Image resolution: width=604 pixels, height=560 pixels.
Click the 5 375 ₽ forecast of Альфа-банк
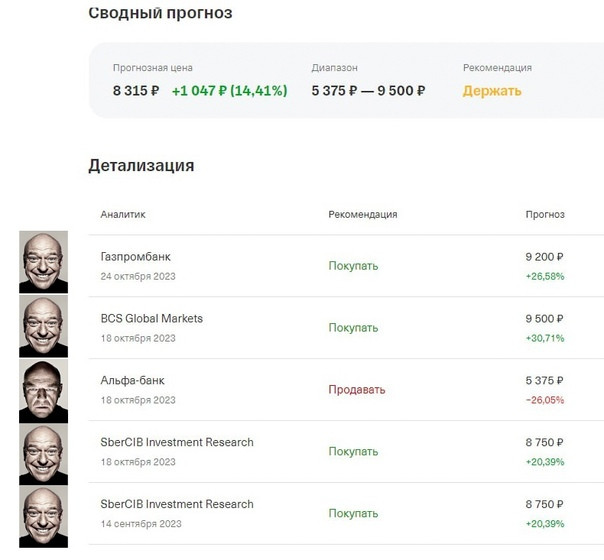click(544, 381)
